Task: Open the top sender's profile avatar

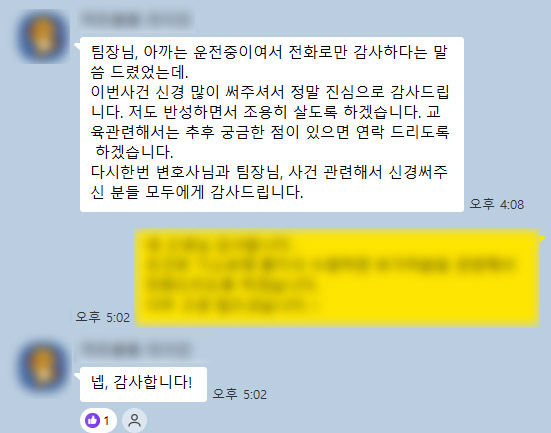Action: (x=43, y=37)
